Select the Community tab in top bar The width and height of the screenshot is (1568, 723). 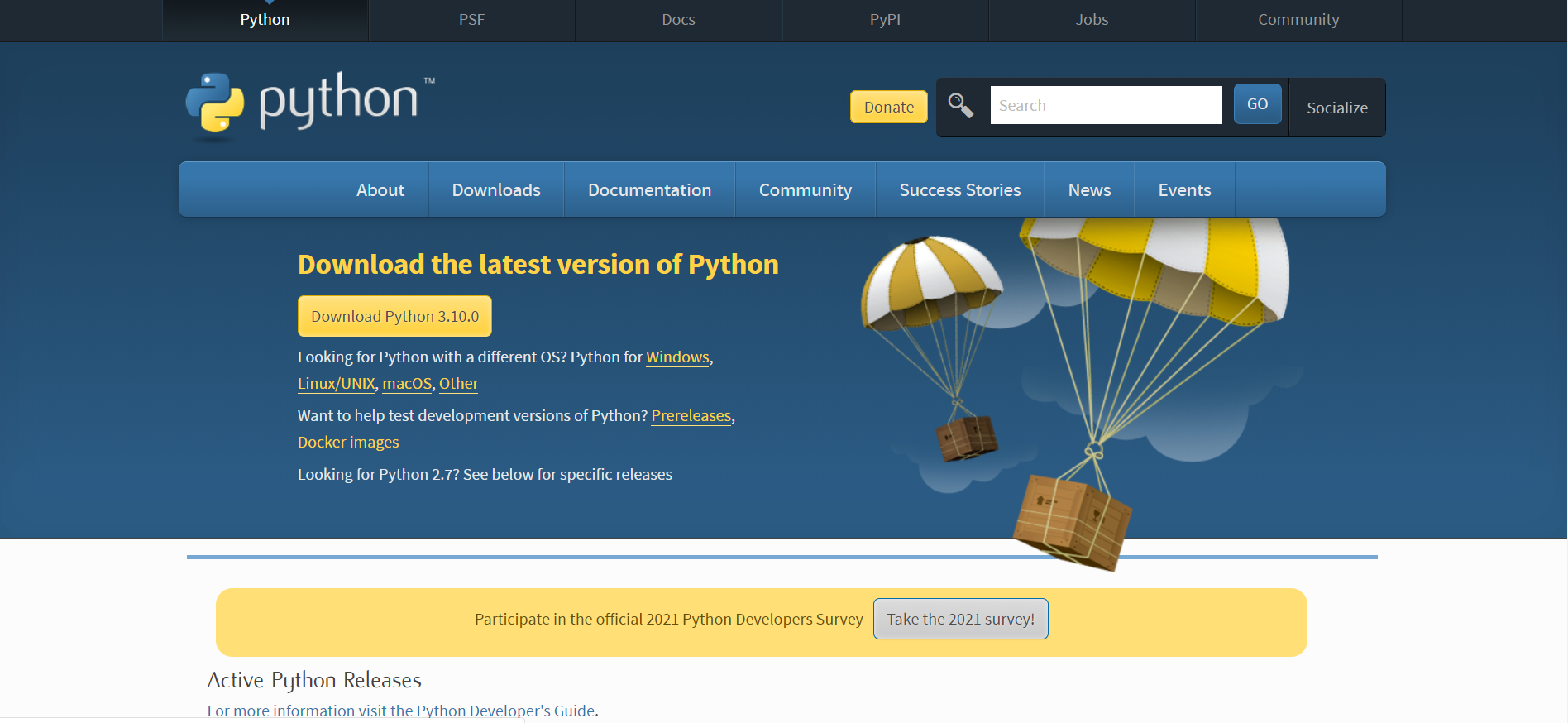coord(1298,20)
